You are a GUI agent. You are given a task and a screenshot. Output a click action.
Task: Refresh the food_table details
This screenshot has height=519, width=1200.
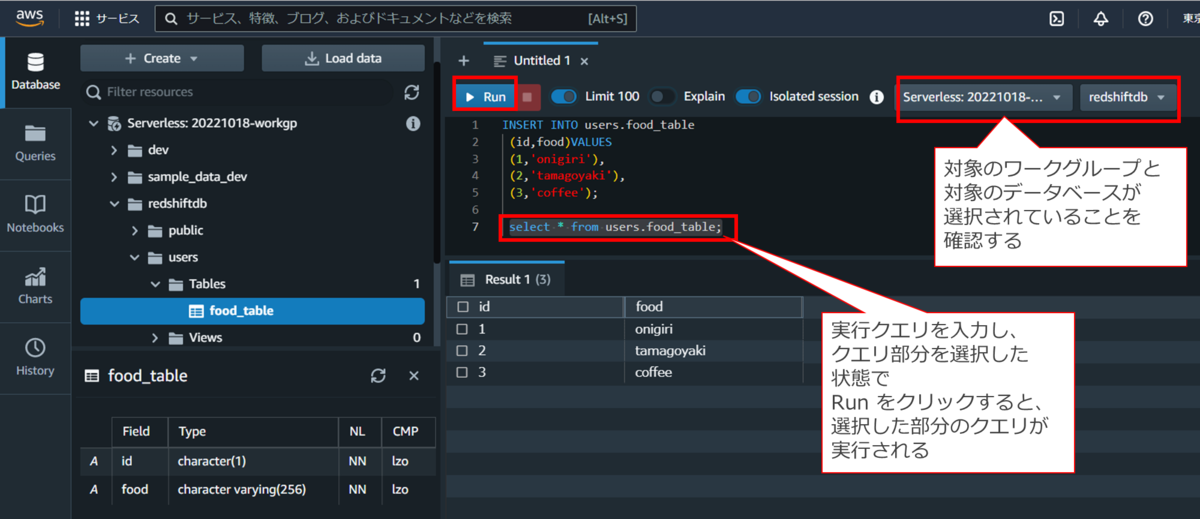(x=378, y=376)
